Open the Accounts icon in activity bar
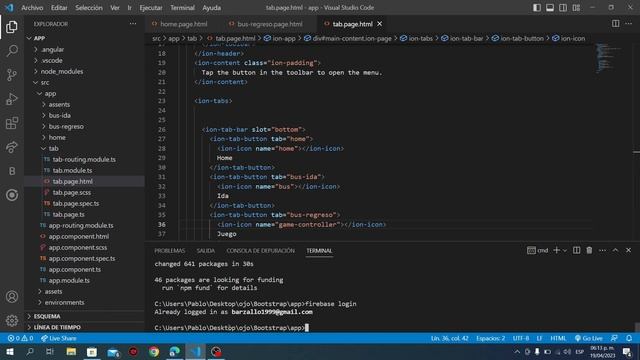The height and width of the screenshot is (360, 640). click(x=12, y=297)
